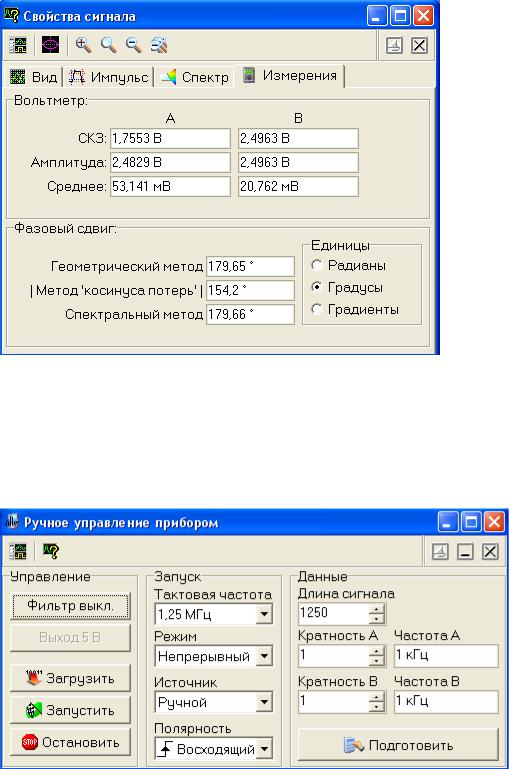Maximize the Ручное управление прибором window

[471, 523]
